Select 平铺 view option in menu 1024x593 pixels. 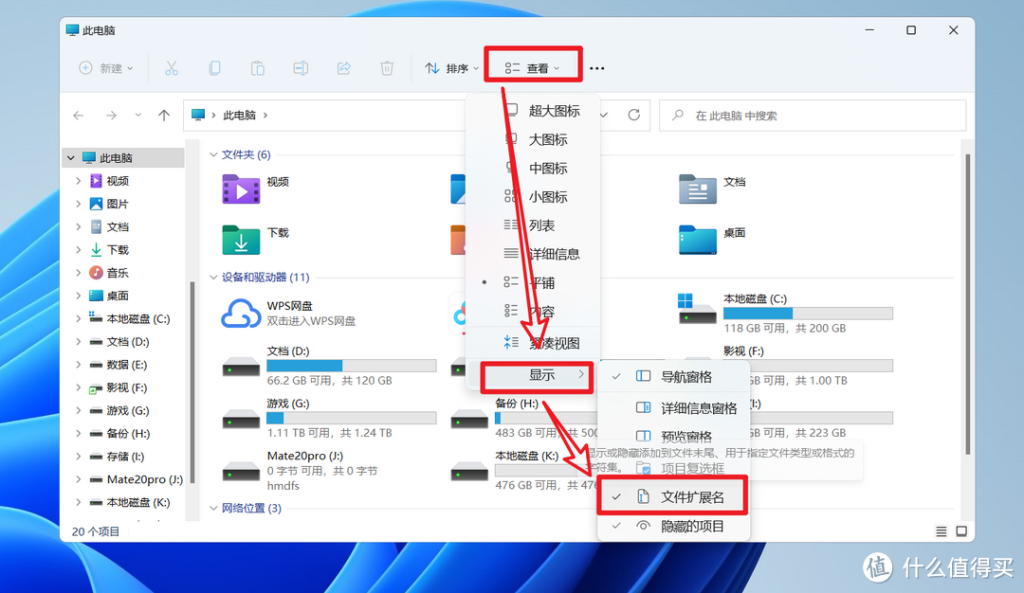[533, 283]
